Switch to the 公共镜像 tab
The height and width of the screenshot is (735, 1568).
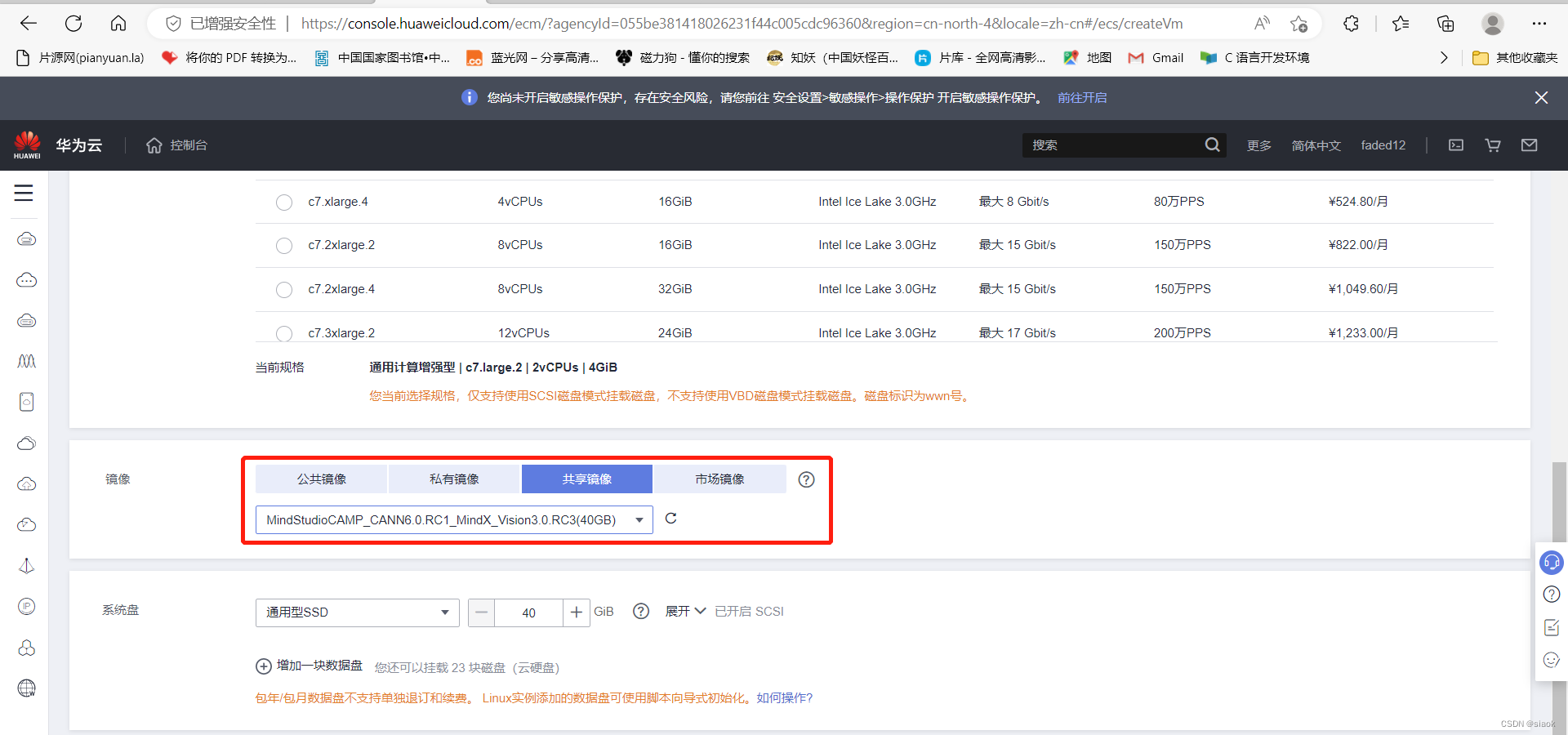321,479
